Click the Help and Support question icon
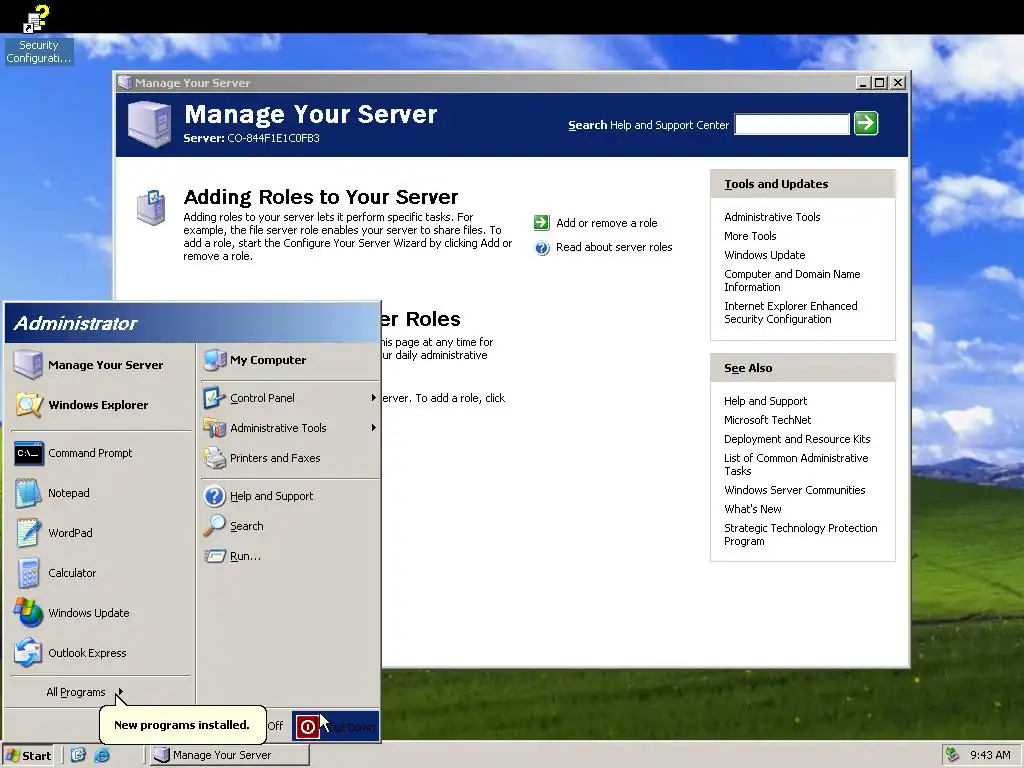 [214, 496]
